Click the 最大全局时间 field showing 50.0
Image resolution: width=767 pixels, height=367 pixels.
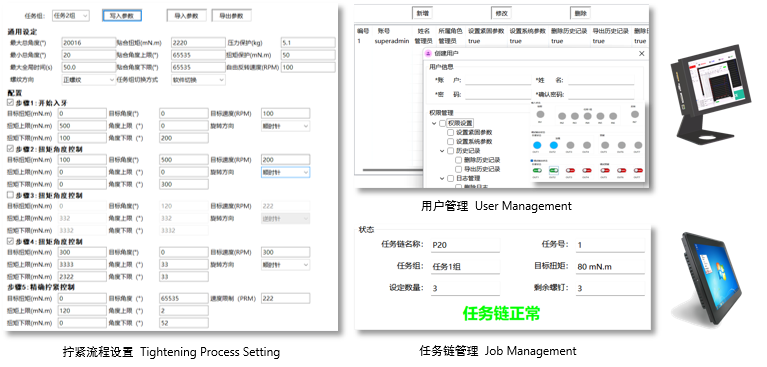click(x=89, y=67)
